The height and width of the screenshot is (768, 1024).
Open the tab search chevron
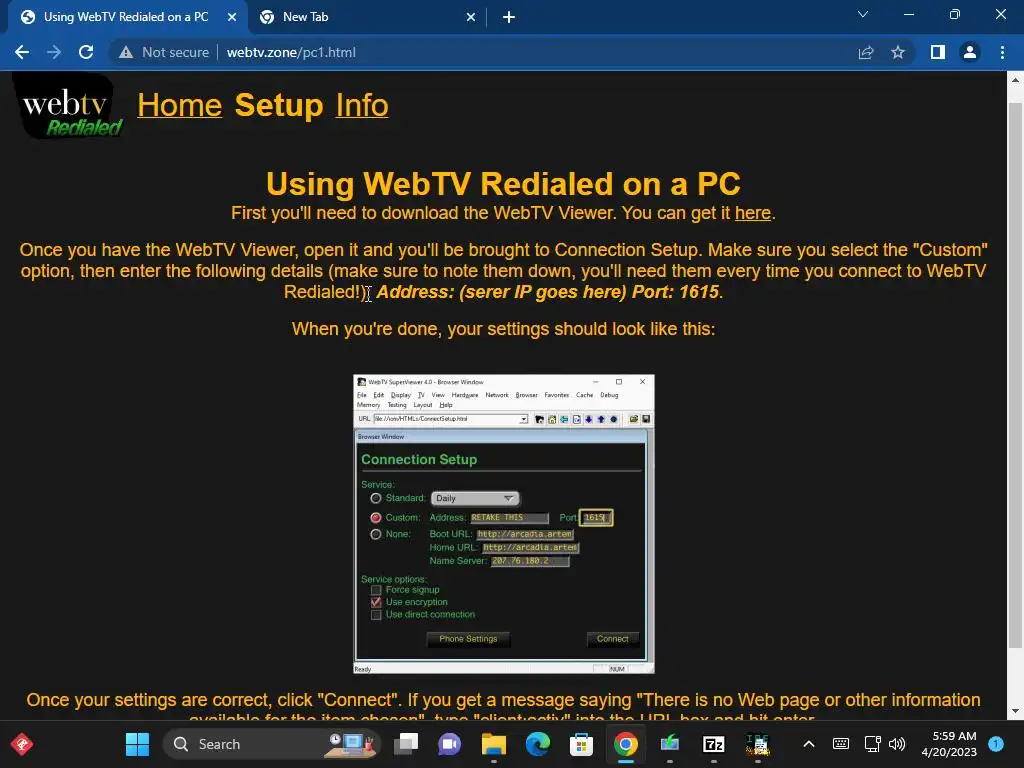pyautogui.click(x=863, y=14)
